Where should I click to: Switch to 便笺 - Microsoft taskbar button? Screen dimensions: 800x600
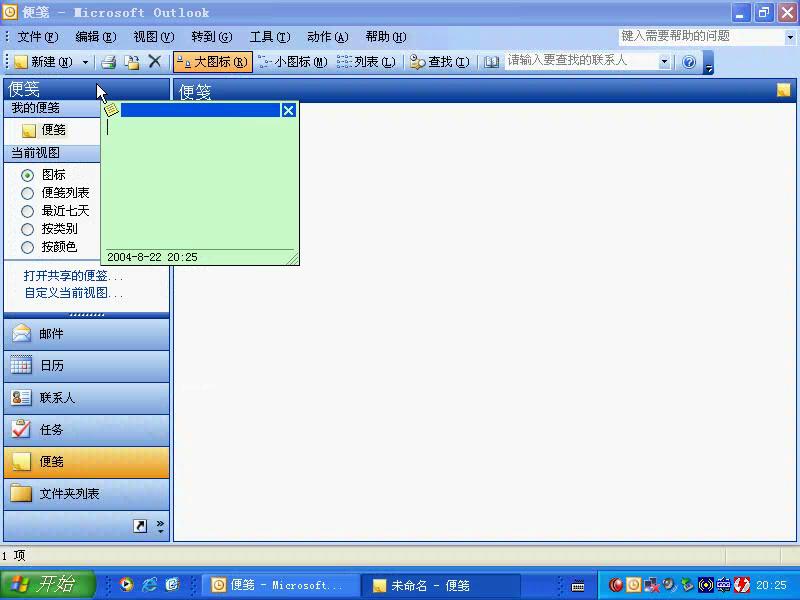pyautogui.click(x=280, y=585)
